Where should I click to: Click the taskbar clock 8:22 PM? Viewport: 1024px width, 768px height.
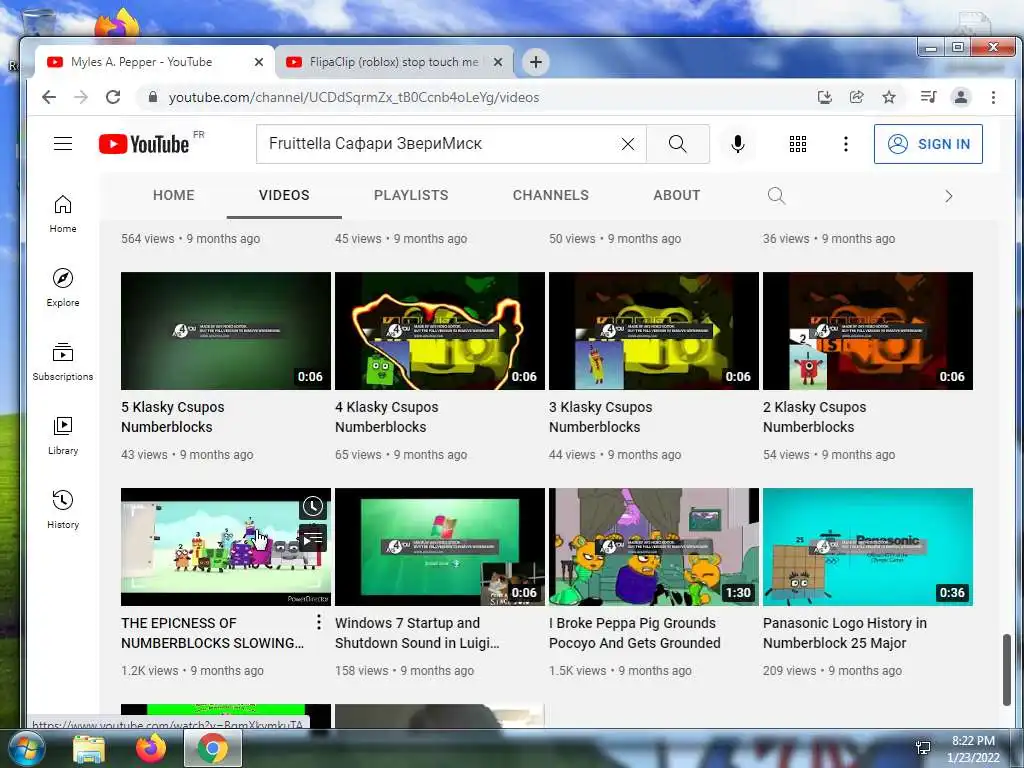point(973,741)
